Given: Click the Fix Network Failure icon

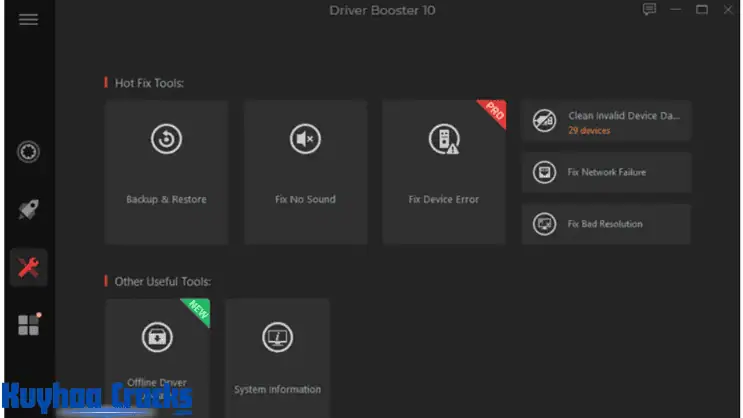Looking at the screenshot, I should 545,172.
